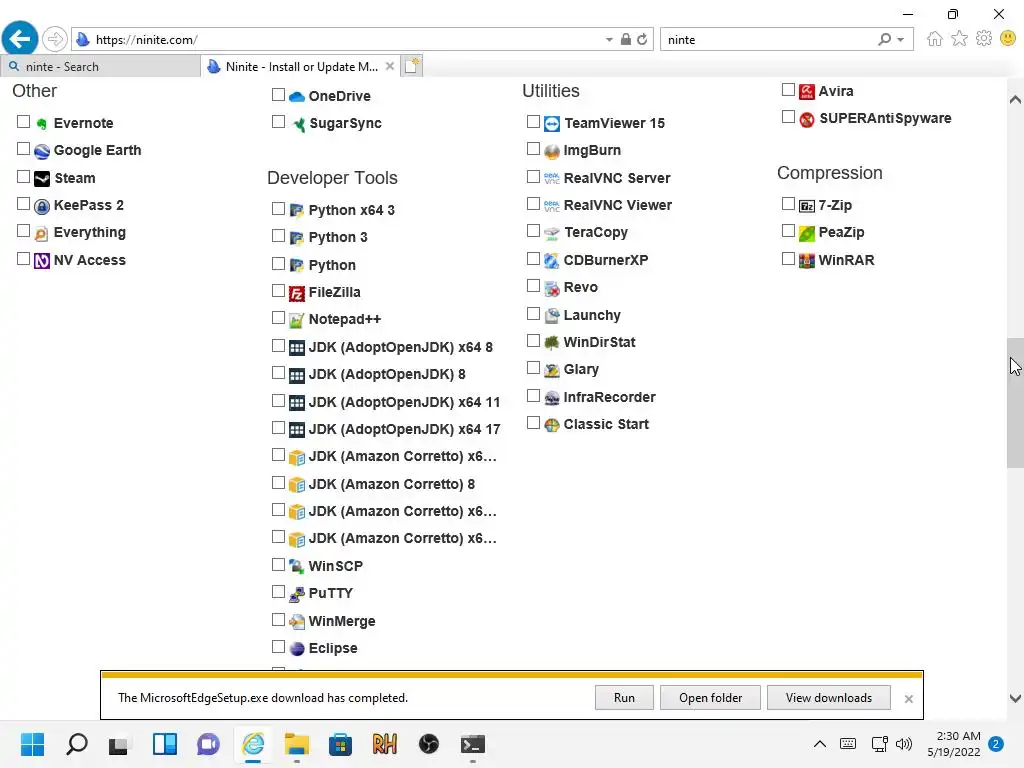1024x768 pixels.
Task: Click the NV Access purple icon
Action: click(42, 261)
